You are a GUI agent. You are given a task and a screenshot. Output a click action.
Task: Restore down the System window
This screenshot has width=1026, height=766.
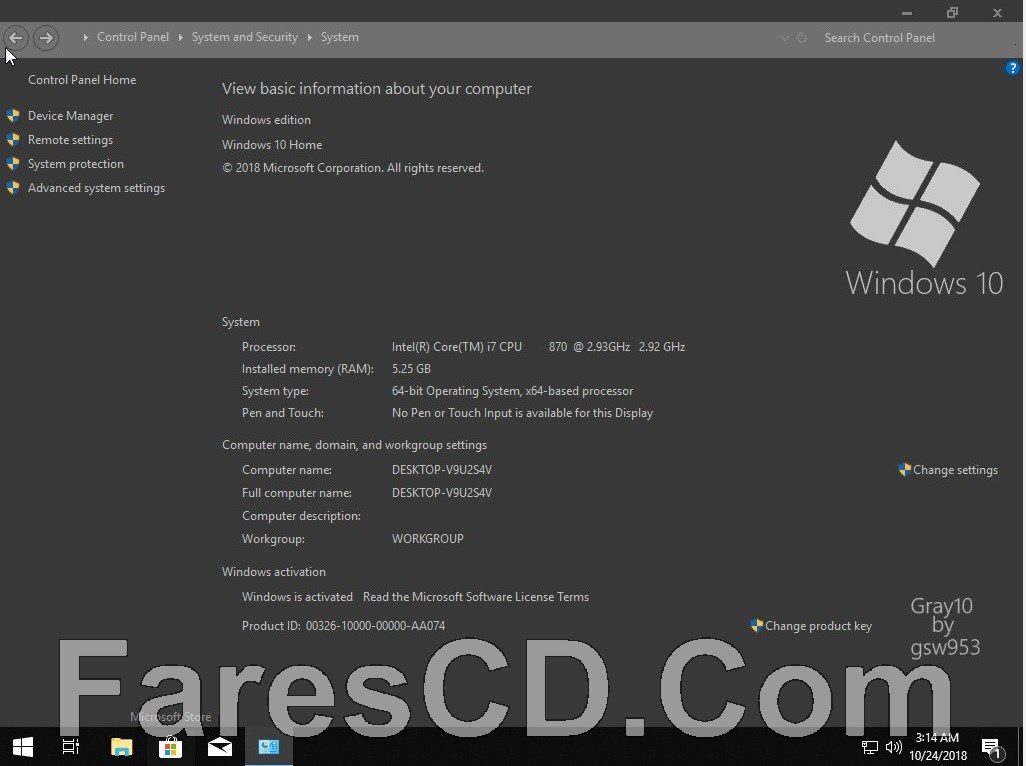coord(952,12)
